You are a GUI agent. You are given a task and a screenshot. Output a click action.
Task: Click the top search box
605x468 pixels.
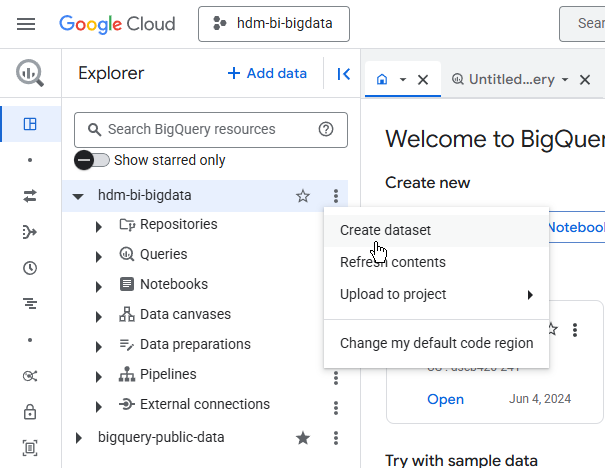pos(582,24)
